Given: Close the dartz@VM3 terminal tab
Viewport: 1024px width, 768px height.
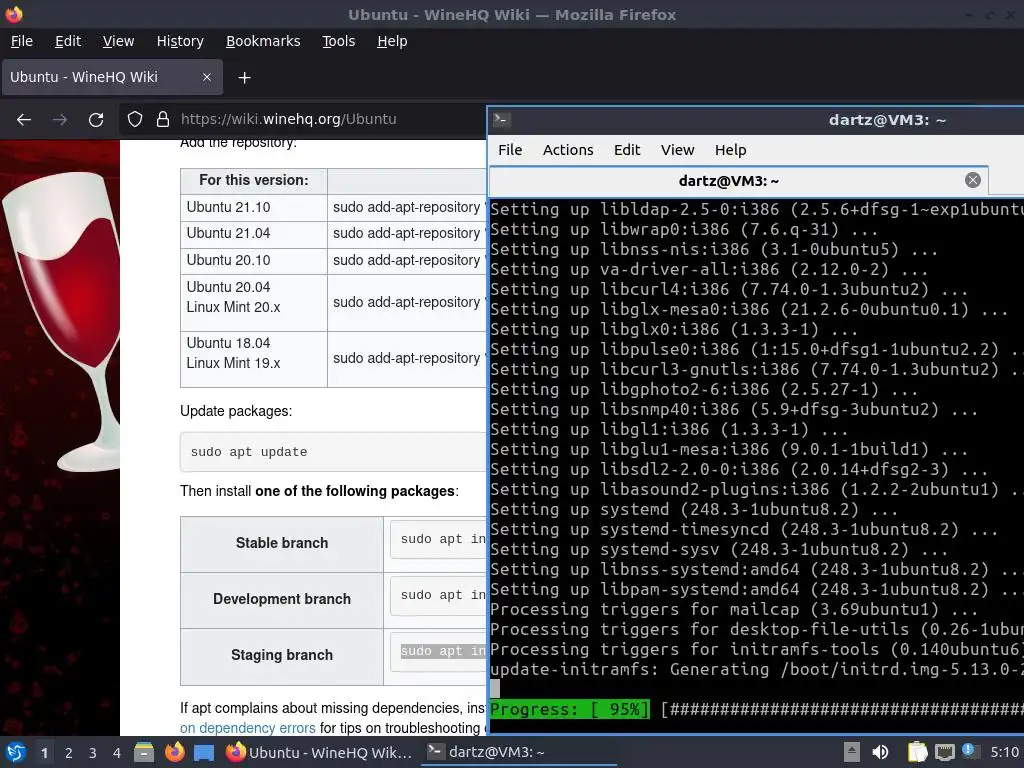Looking at the screenshot, I should coord(972,180).
